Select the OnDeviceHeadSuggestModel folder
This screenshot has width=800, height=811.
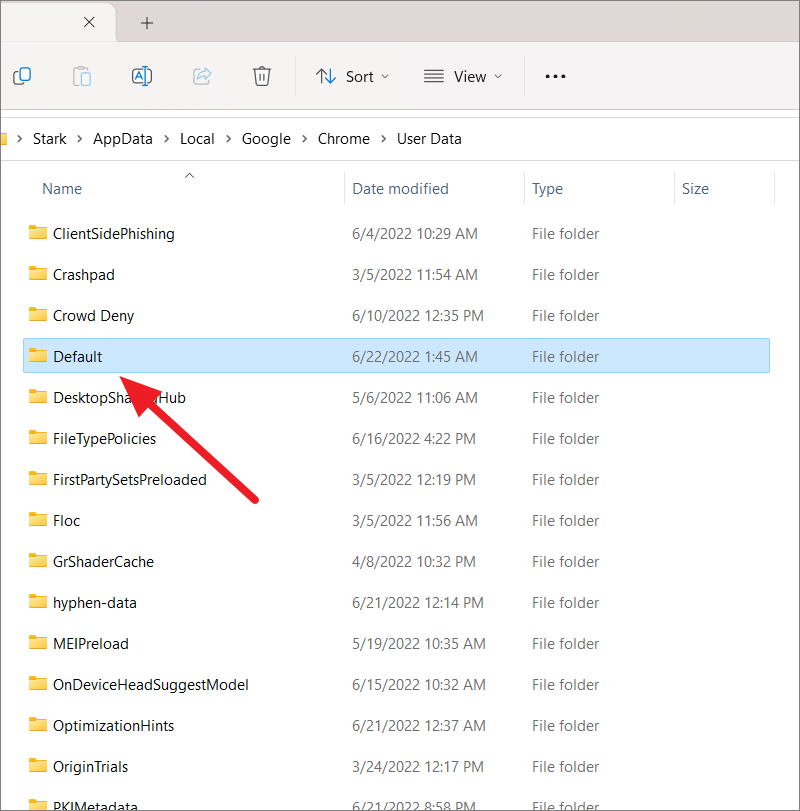tap(396, 685)
